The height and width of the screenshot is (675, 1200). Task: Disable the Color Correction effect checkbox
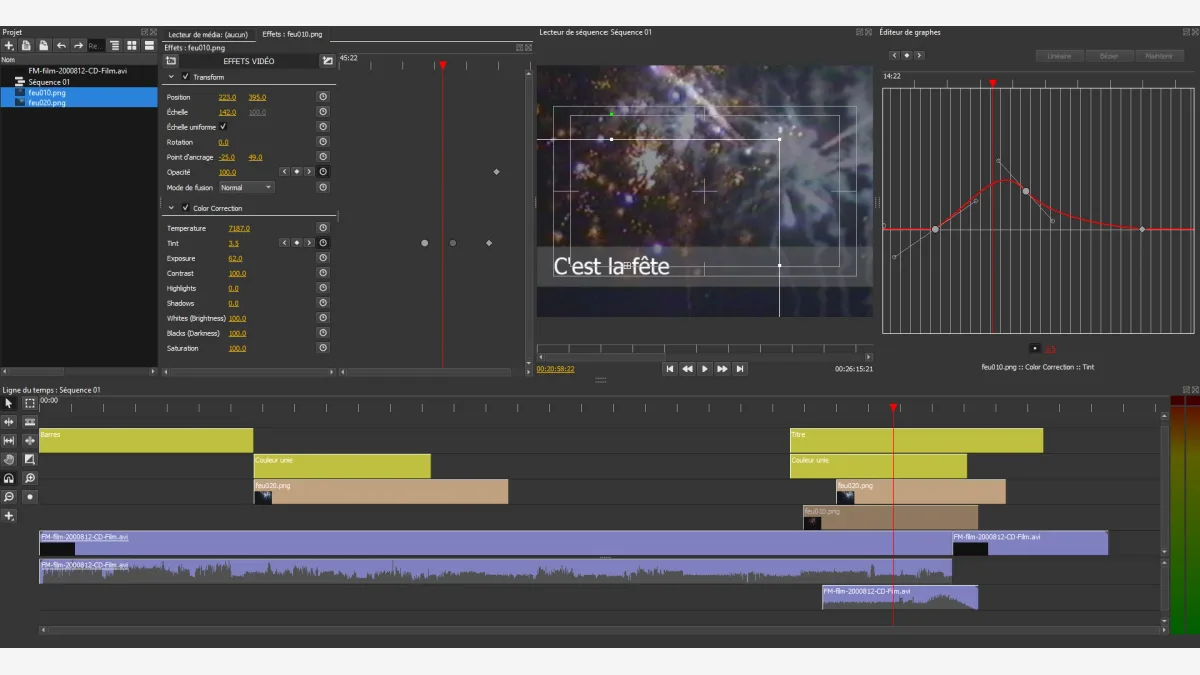click(x=185, y=208)
